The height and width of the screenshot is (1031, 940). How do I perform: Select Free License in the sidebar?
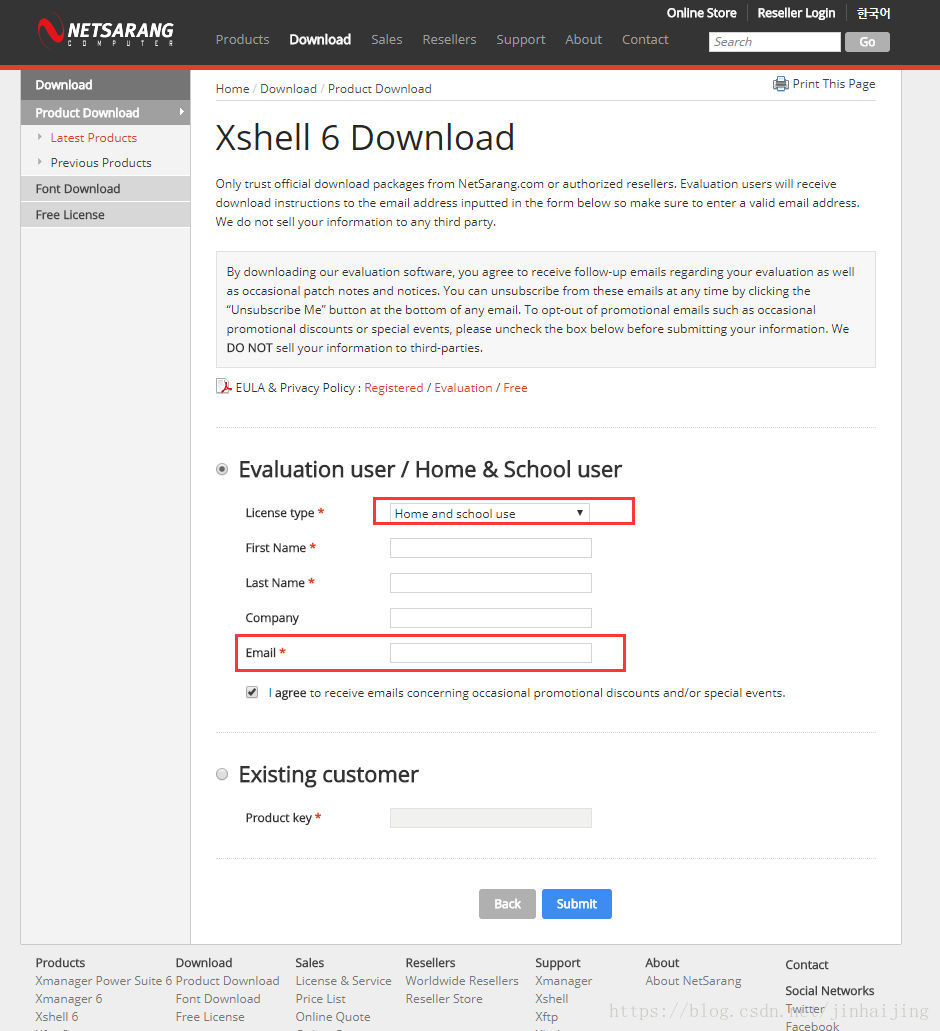105,215
